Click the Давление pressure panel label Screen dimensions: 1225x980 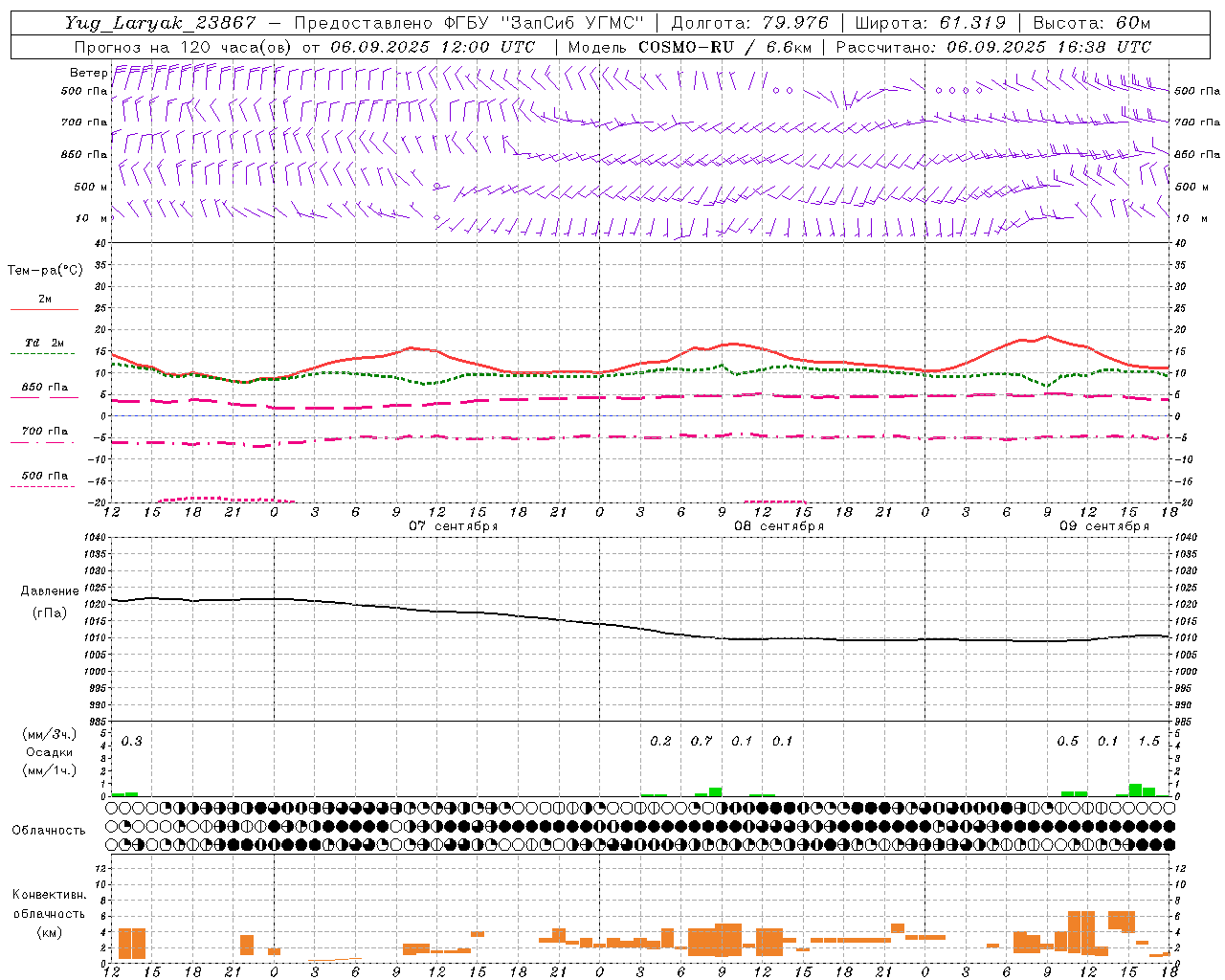click(50, 591)
